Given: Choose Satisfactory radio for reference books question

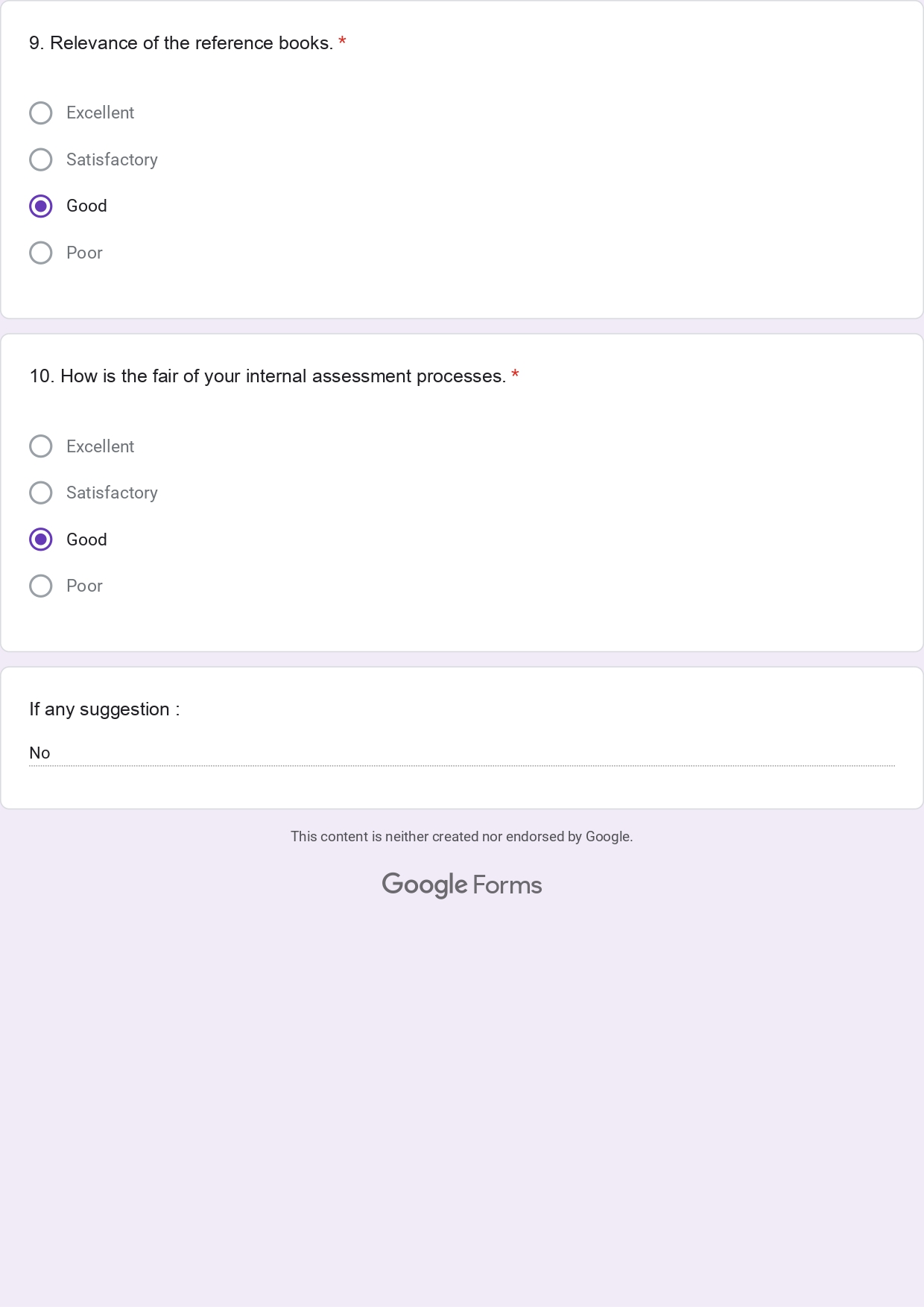Looking at the screenshot, I should click(x=41, y=159).
